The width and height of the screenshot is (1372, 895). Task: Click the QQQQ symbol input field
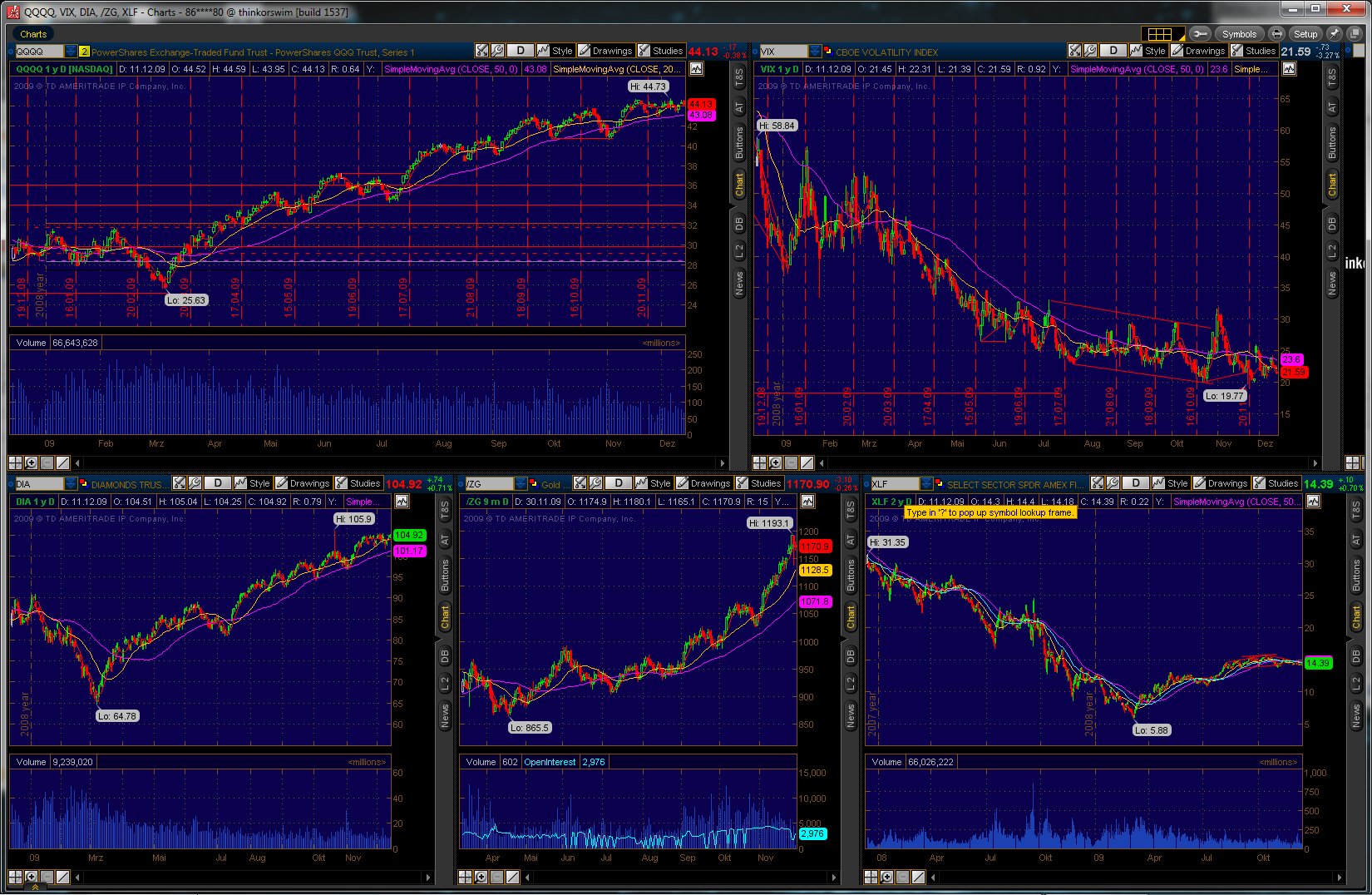pos(39,52)
